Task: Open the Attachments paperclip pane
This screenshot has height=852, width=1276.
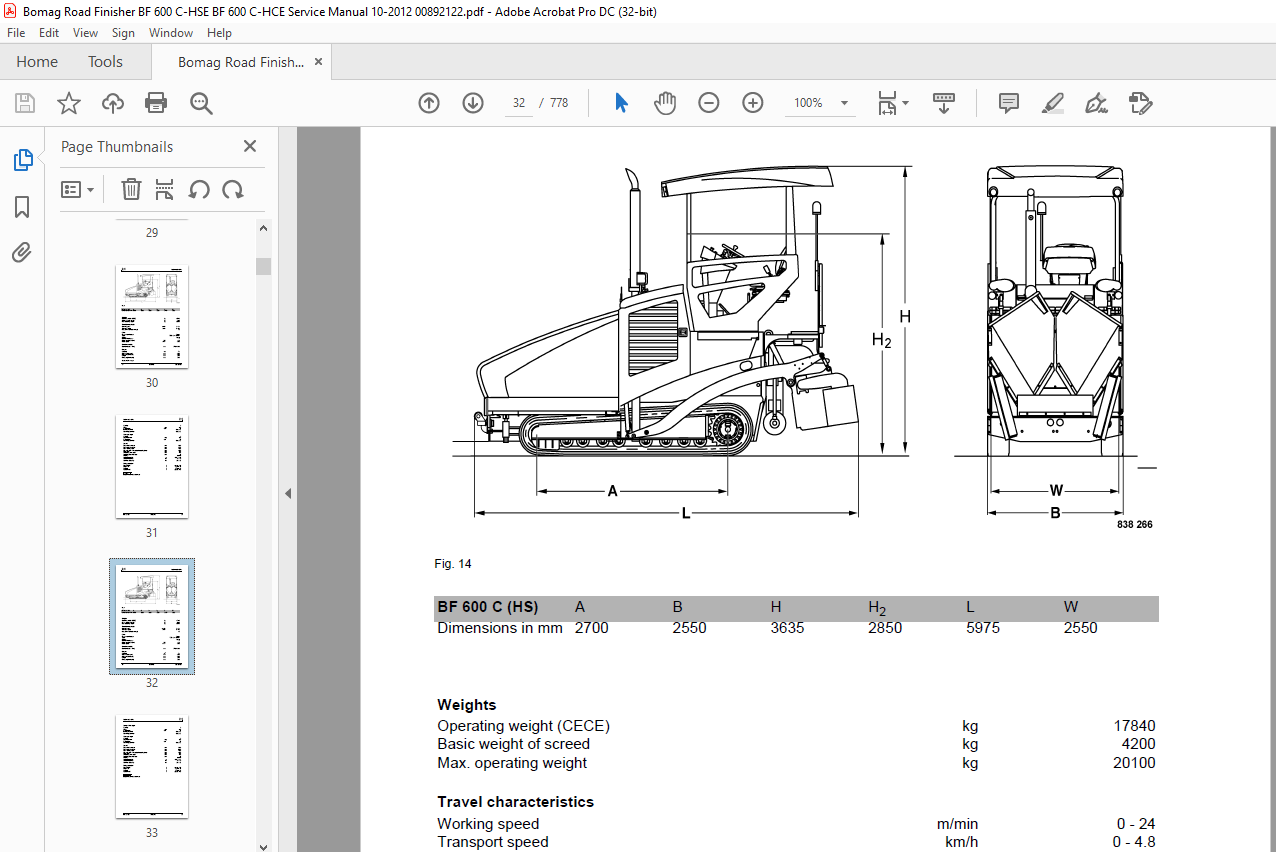Action: [x=22, y=252]
